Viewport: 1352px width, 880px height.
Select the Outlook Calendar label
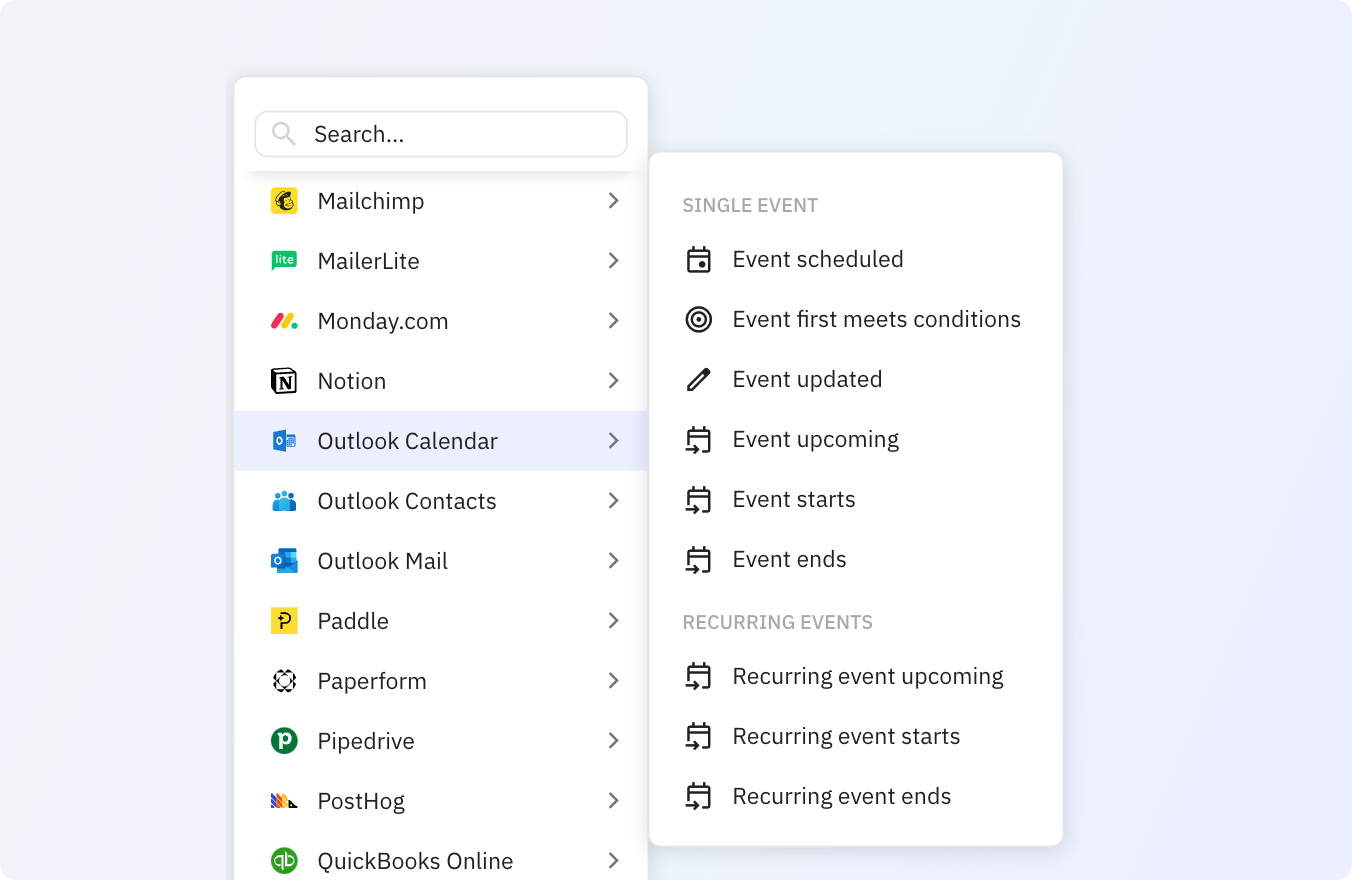[x=407, y=441]
